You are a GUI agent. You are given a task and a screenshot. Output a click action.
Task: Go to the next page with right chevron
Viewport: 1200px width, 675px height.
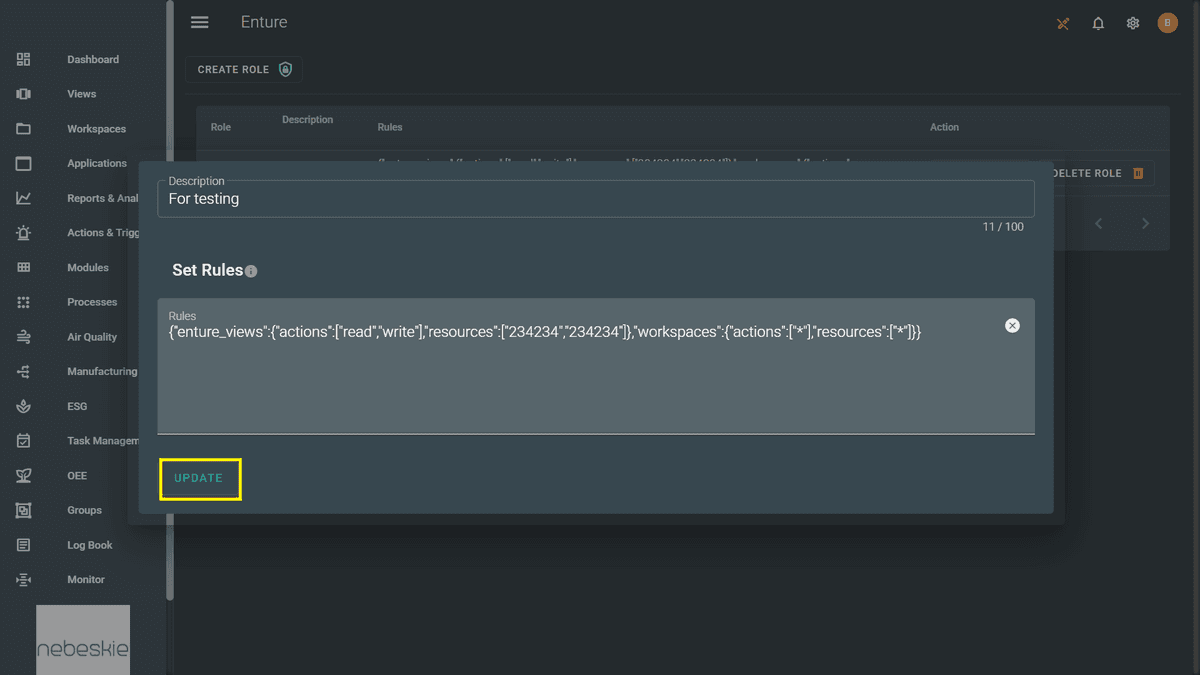(1145, 223)
